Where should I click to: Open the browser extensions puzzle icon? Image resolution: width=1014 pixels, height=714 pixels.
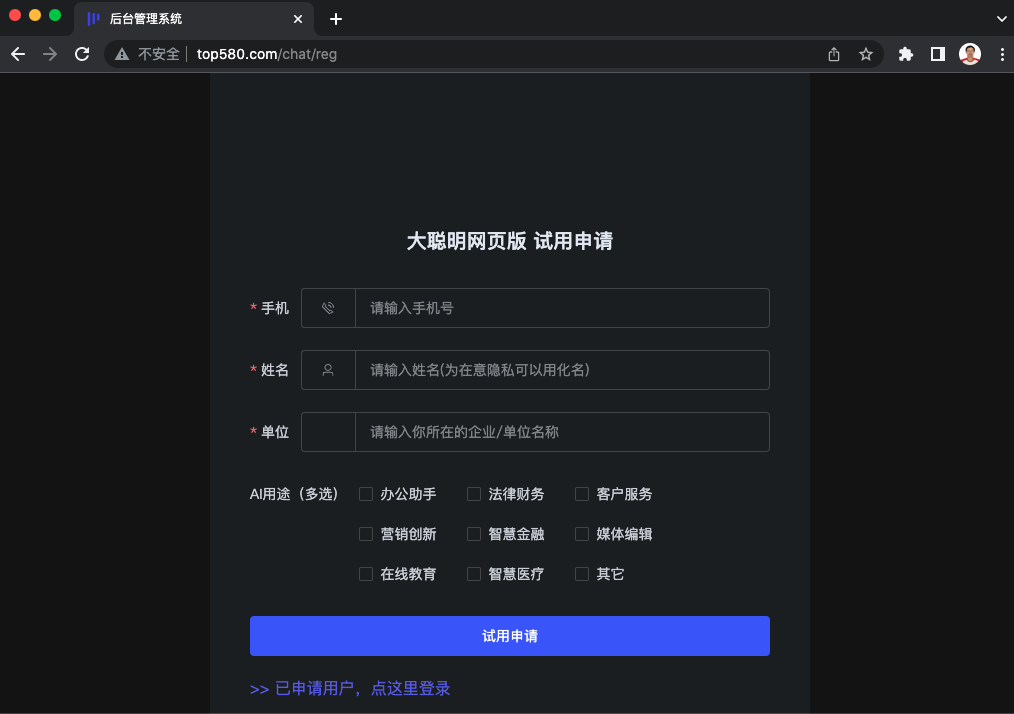906,54
